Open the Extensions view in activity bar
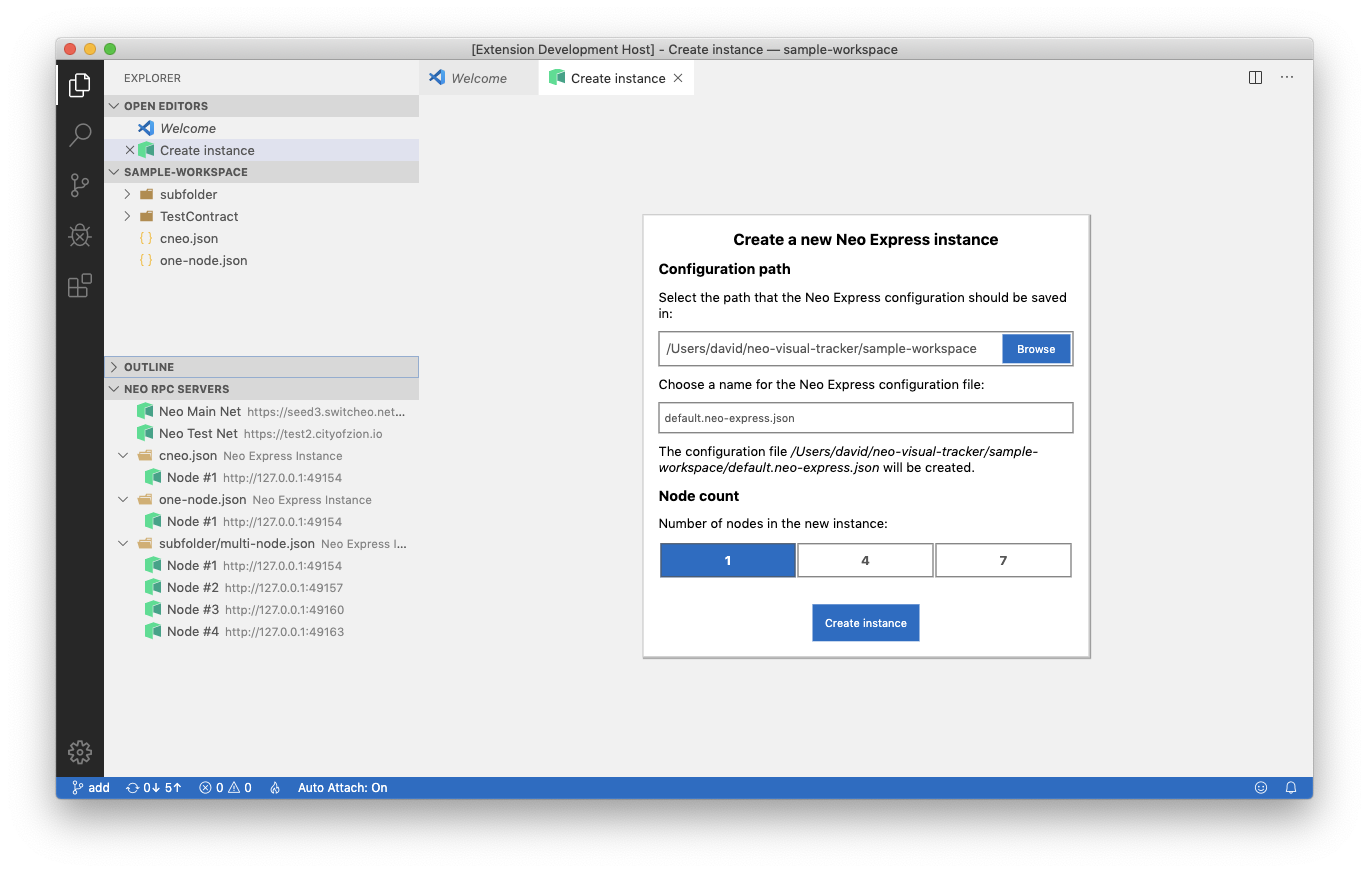 click(x=80, y=286)
